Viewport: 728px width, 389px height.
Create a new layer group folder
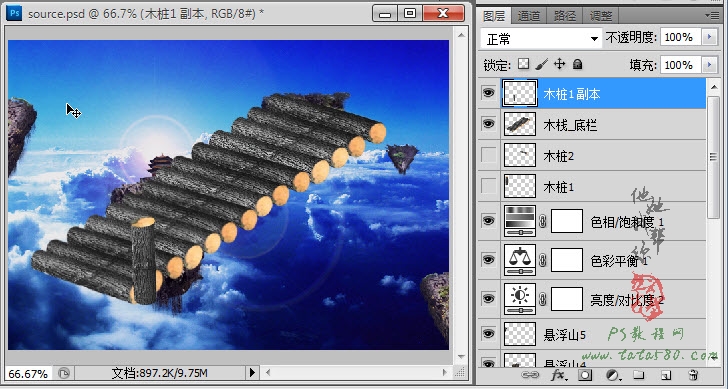pyautogui.click(x=639, y=375)
